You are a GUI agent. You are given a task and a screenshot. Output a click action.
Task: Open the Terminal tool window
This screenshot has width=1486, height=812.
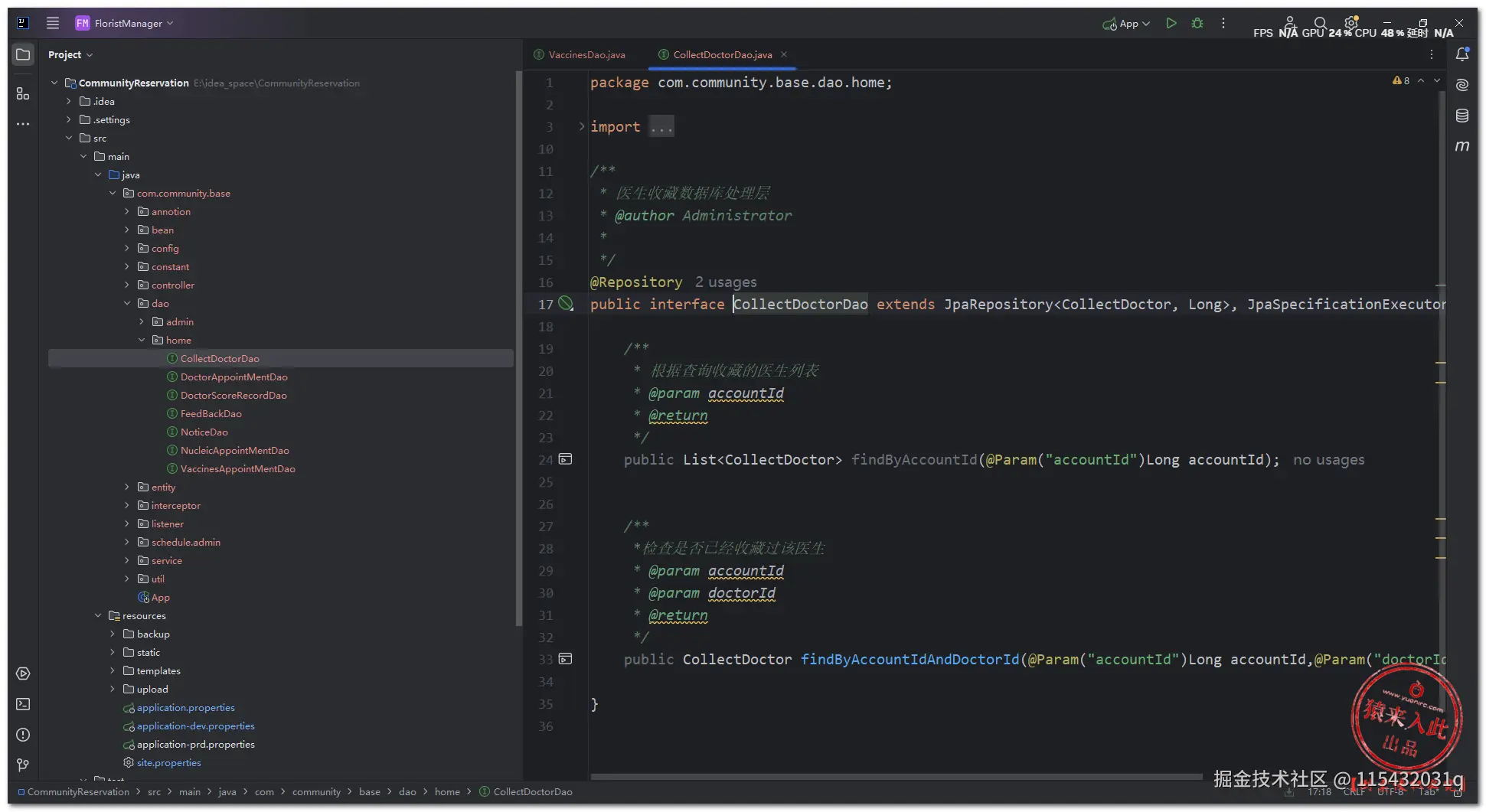coord(23,704)
